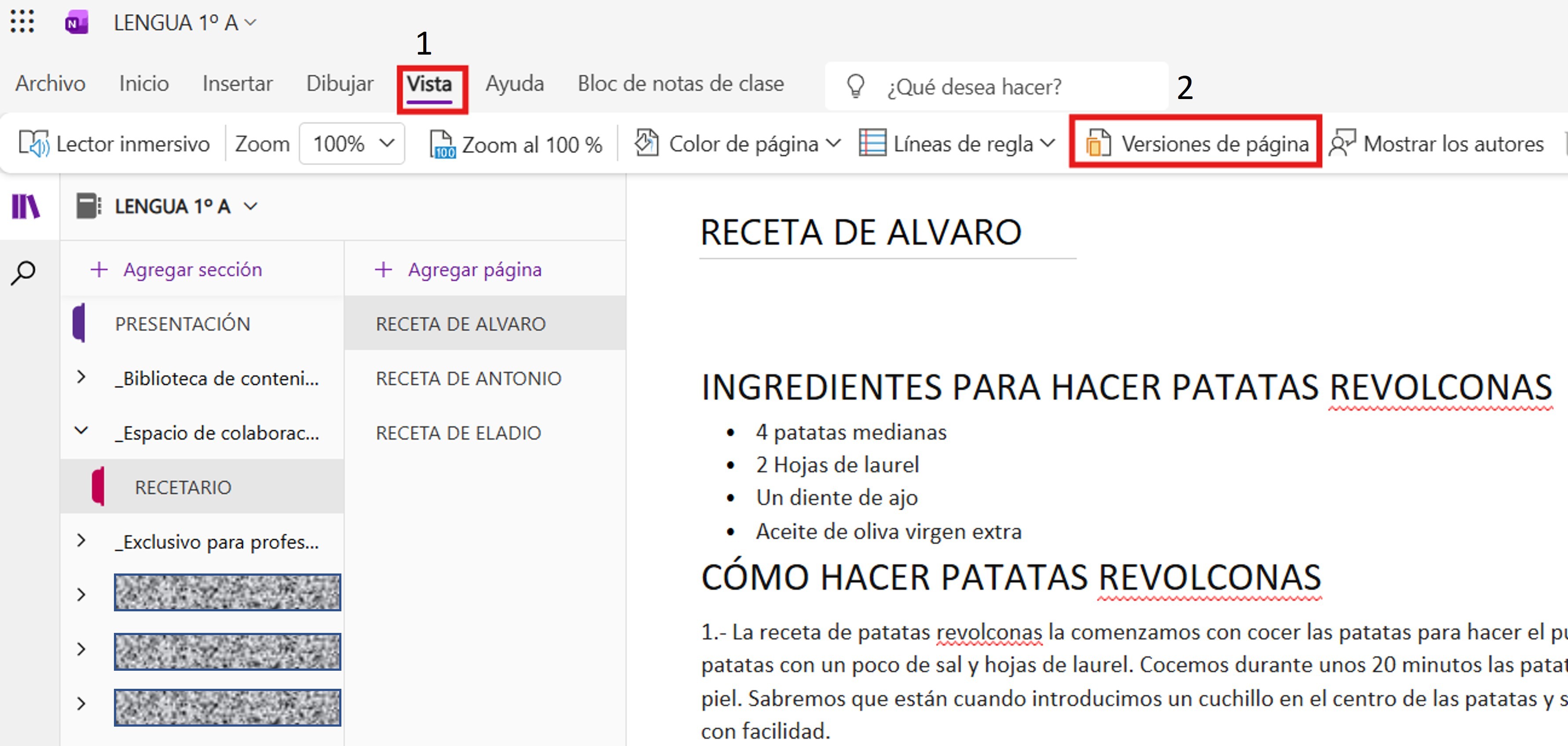
Task: Expand the _Exclusivo para profesores group
Action: [81, 541]
